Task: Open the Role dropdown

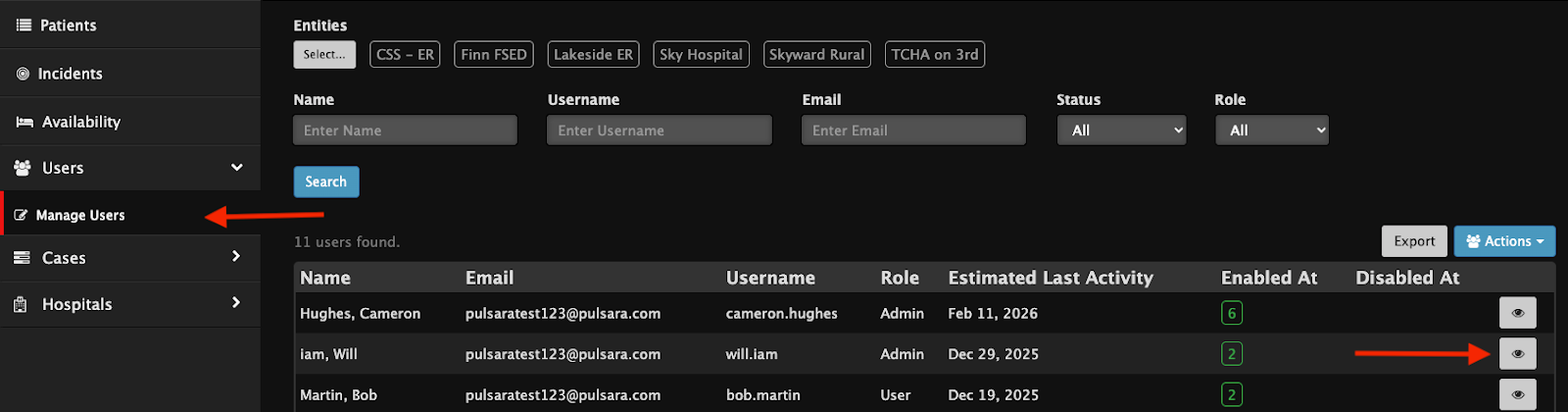Action: point(1271,130)
